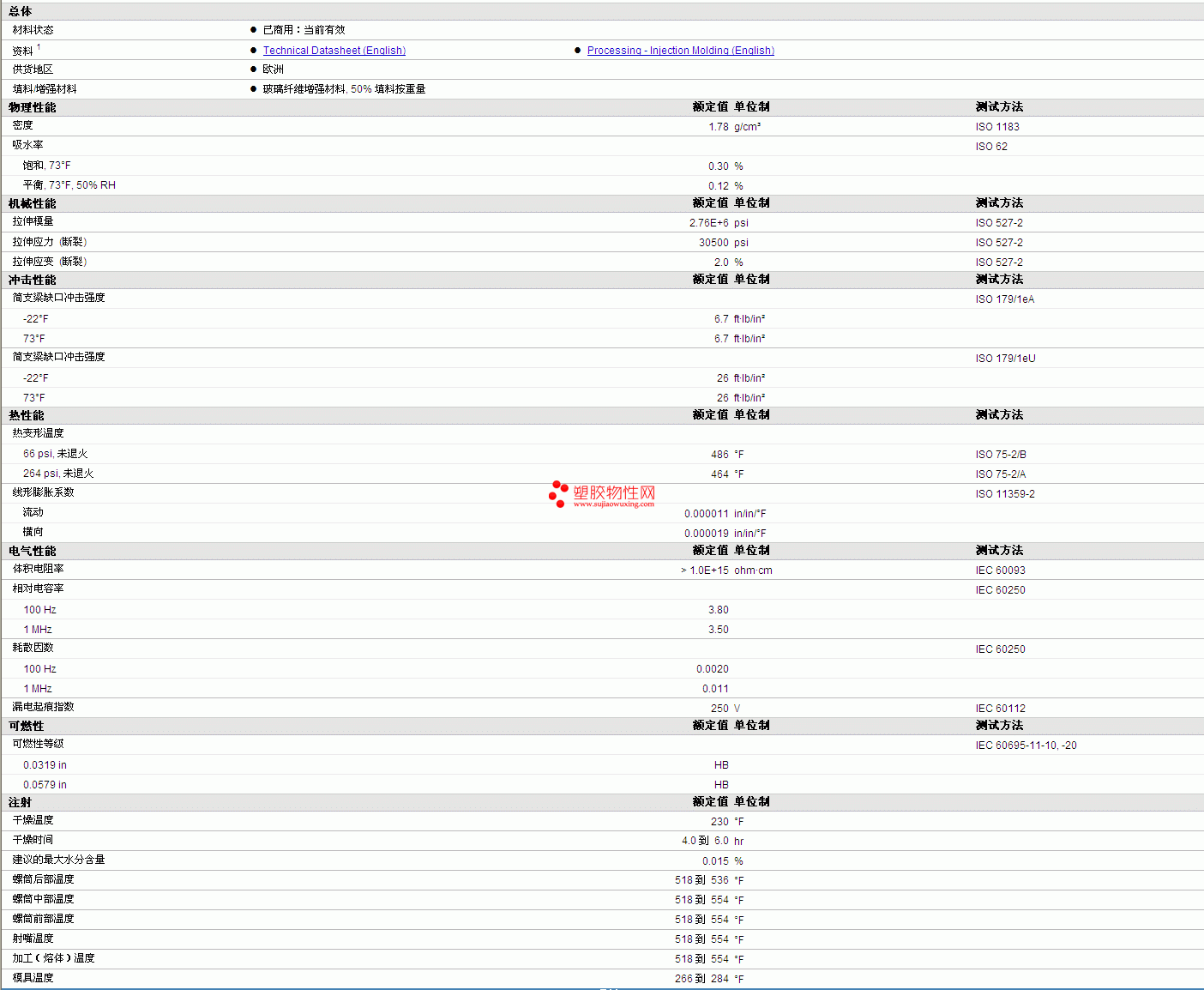This screenshot has height=990, width=1204.
Task: Select the 漏电起痕指数 row label
Action: [43, 707]
